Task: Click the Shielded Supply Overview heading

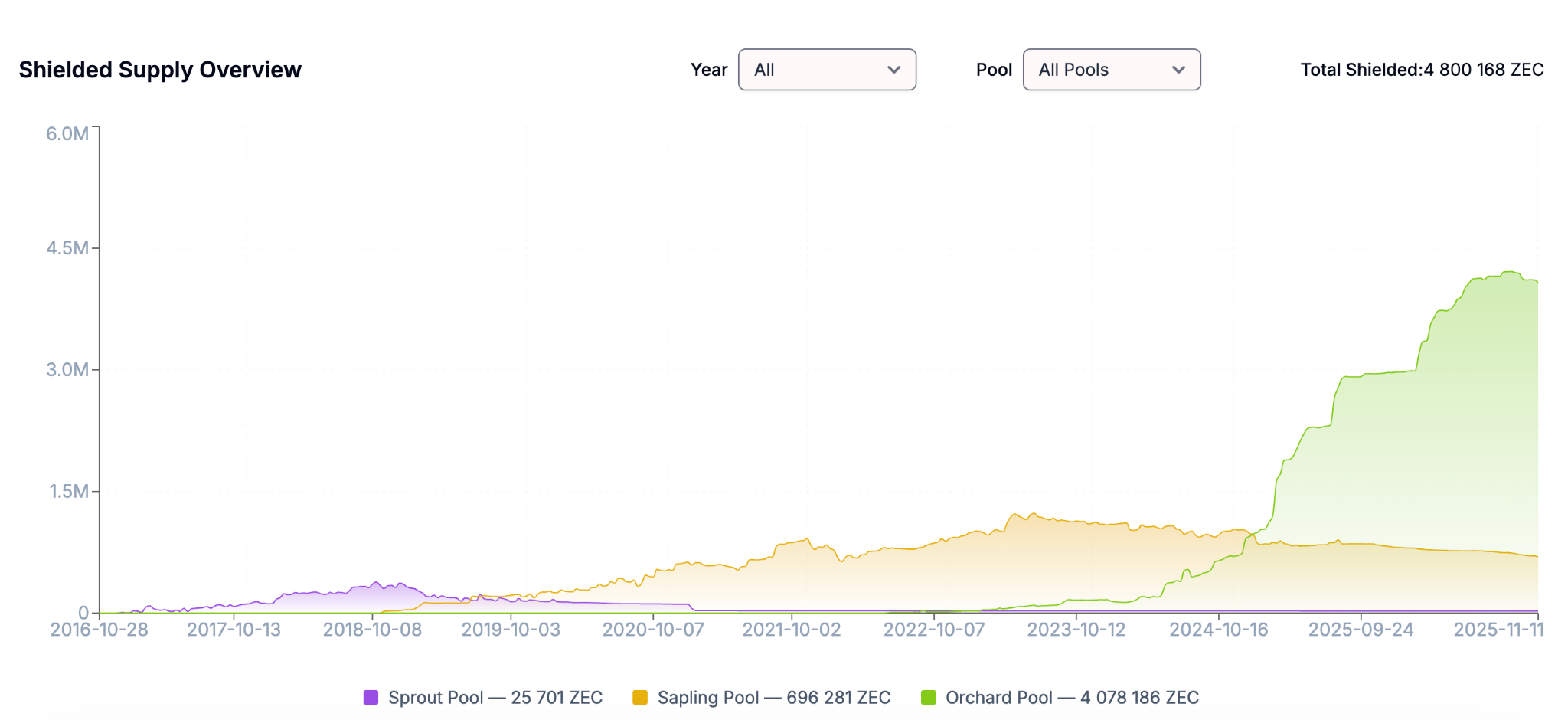Action: [x=160, y=70]
